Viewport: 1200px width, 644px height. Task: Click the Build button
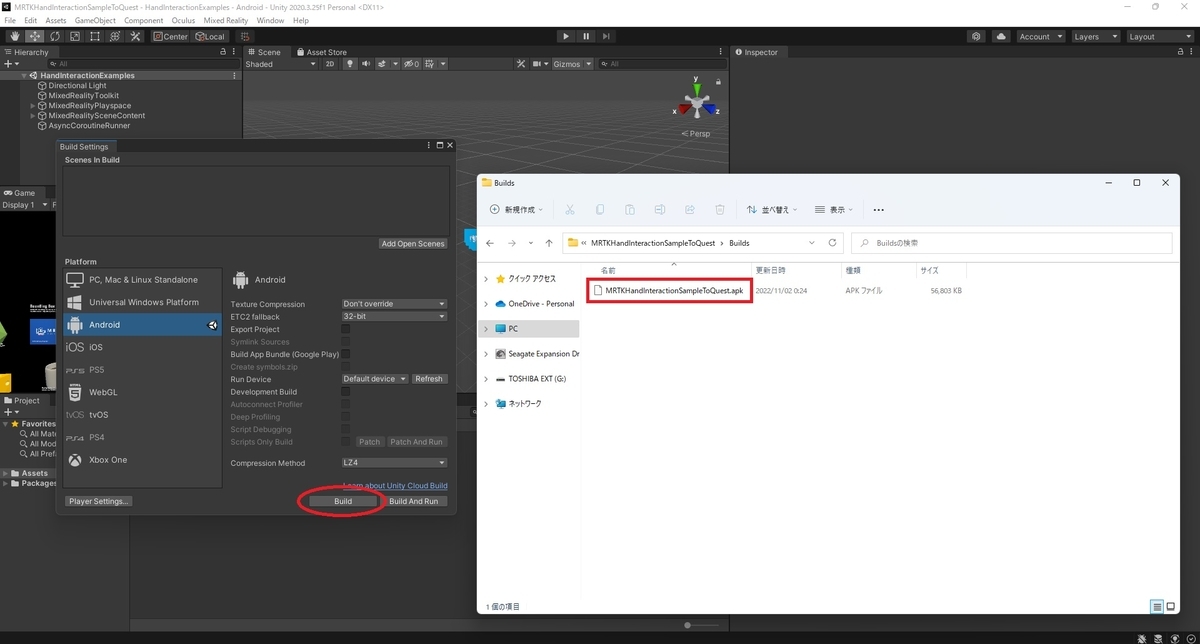coord(343,501)
